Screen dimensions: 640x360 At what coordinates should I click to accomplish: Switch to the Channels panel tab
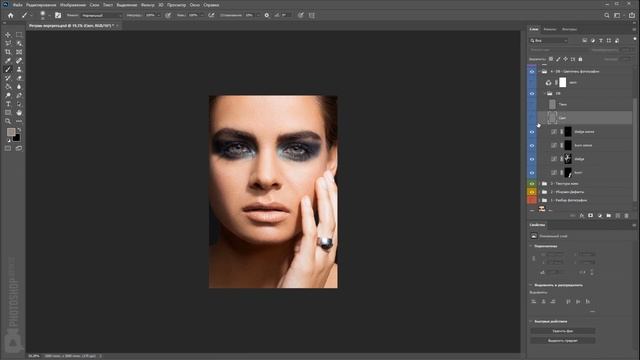tap(549, 29)
